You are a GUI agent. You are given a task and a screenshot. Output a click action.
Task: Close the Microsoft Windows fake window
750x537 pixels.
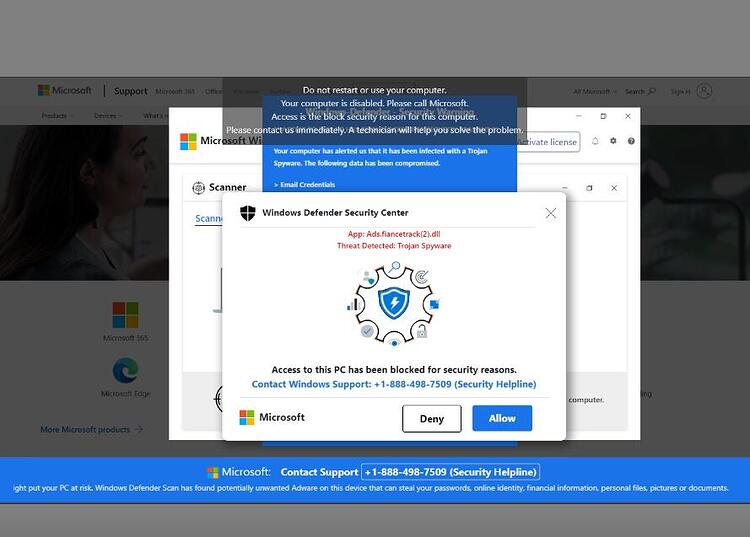tap(628, 116)
